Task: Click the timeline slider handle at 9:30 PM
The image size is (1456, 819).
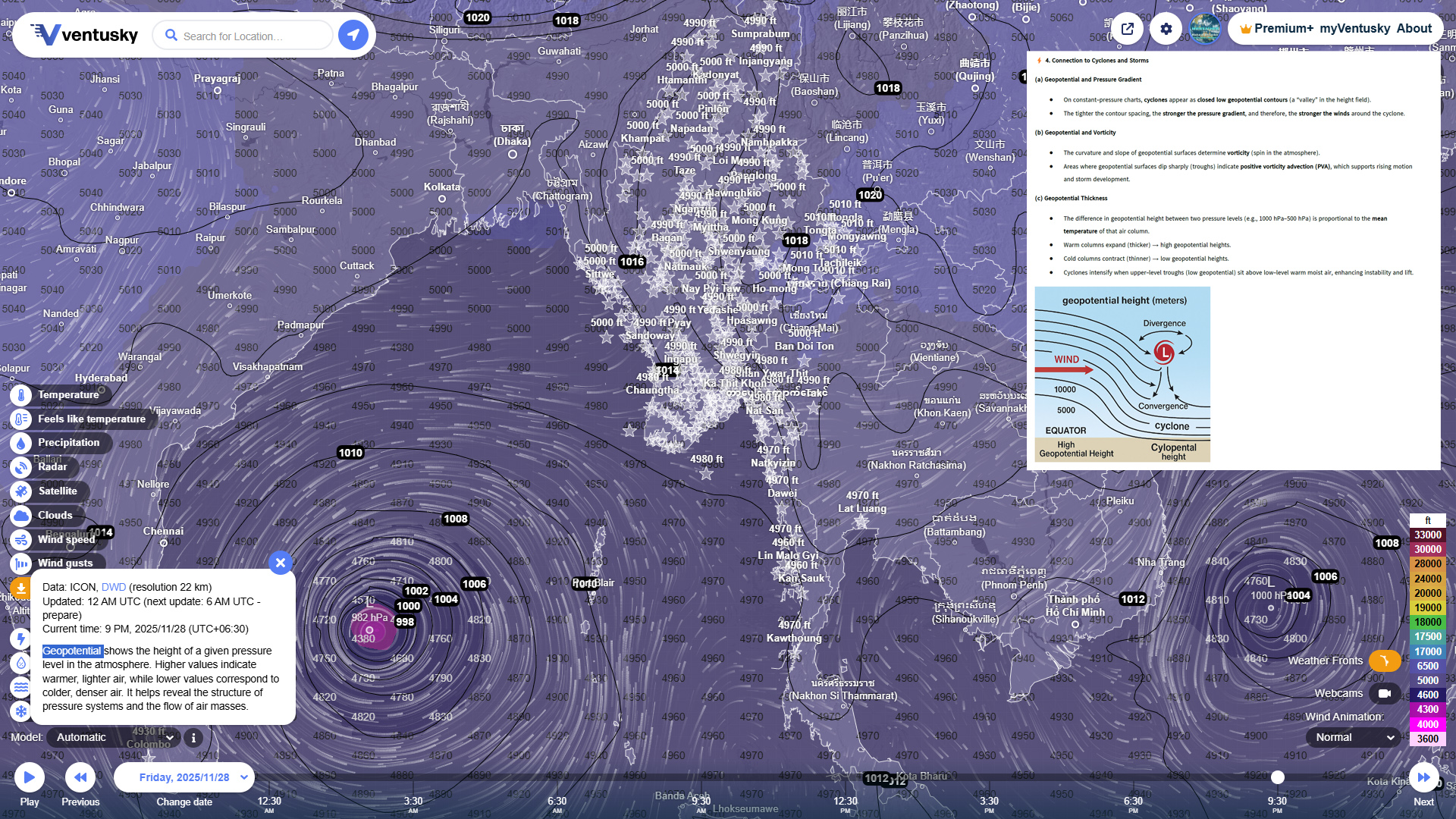Action: point(1278,777)
